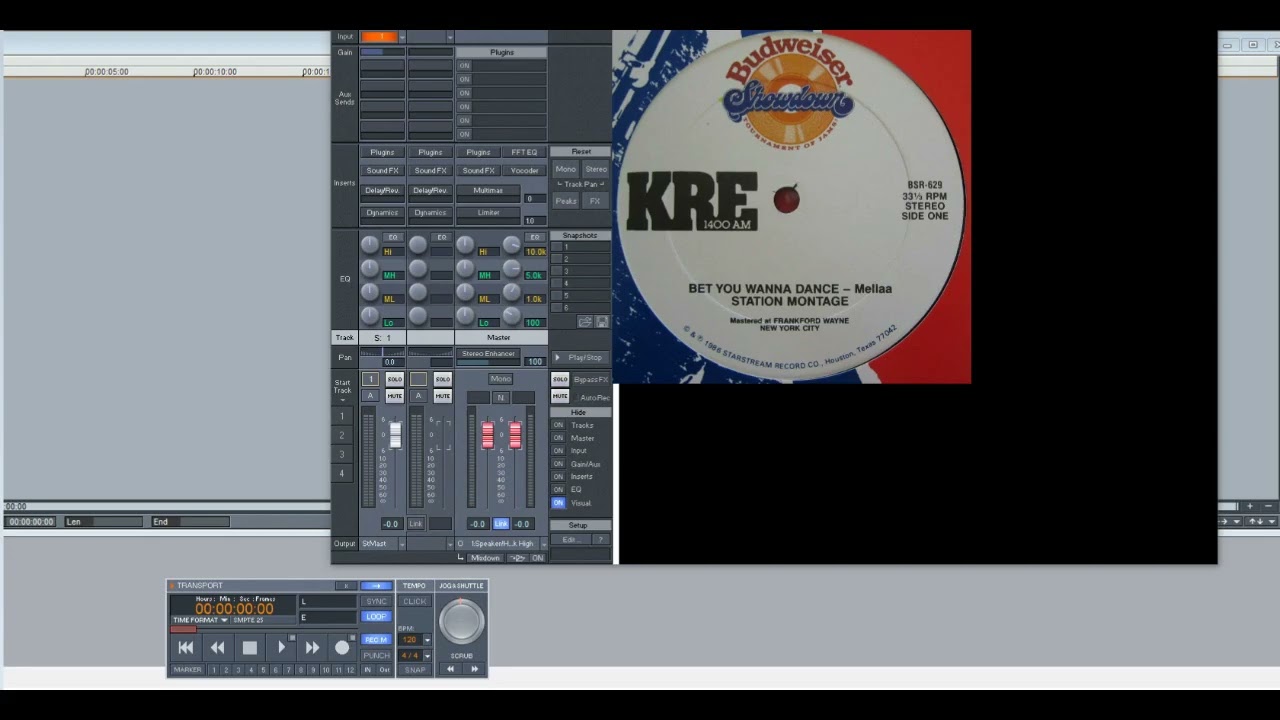Image resolution: width=1280 pixels, height=720 pixels.
Task: Open the Edit... setup button
Action: click(570, 539)
